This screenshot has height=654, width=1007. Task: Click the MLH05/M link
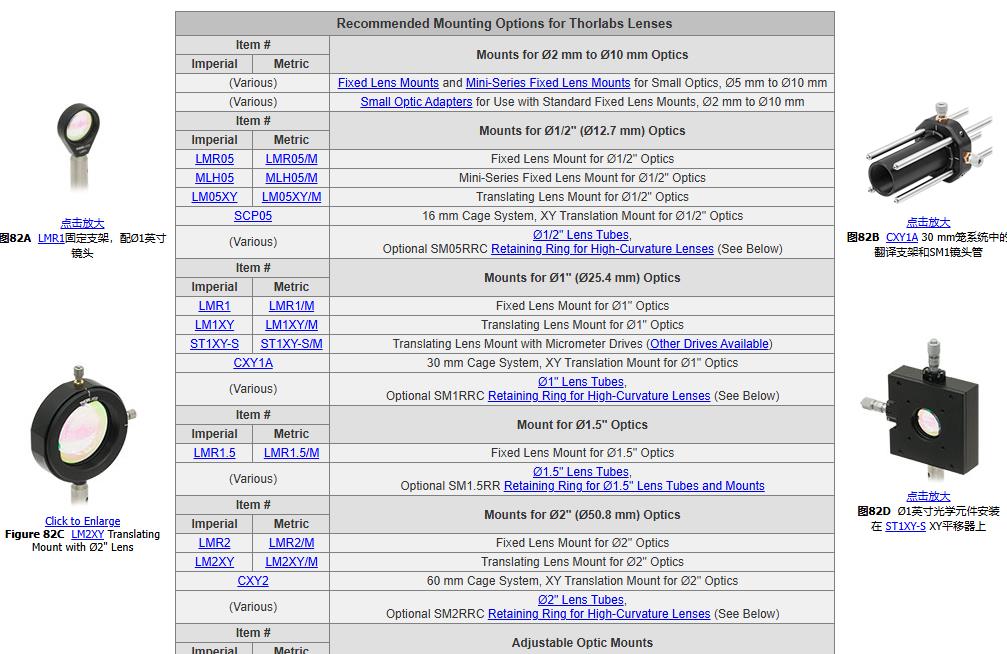[291, 178]
